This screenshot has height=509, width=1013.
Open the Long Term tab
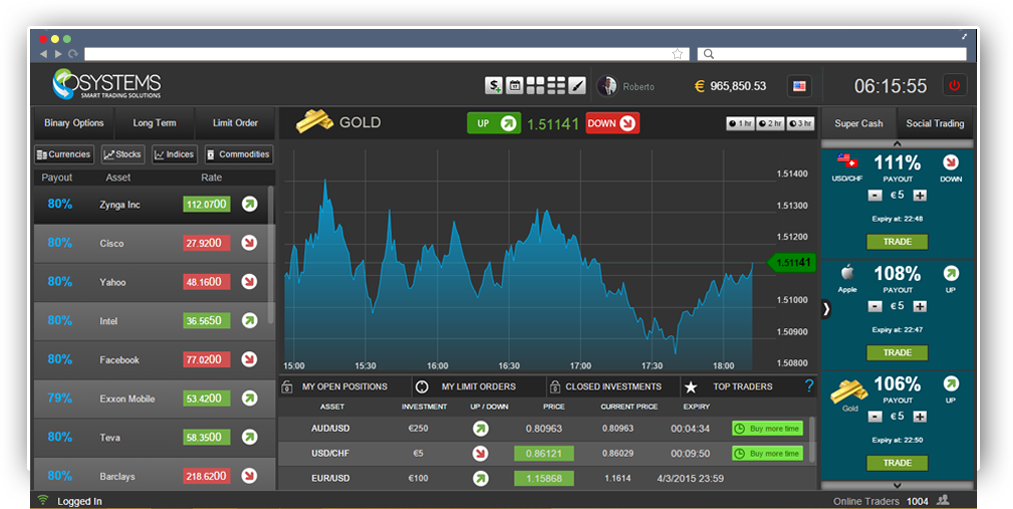point(154,123)
